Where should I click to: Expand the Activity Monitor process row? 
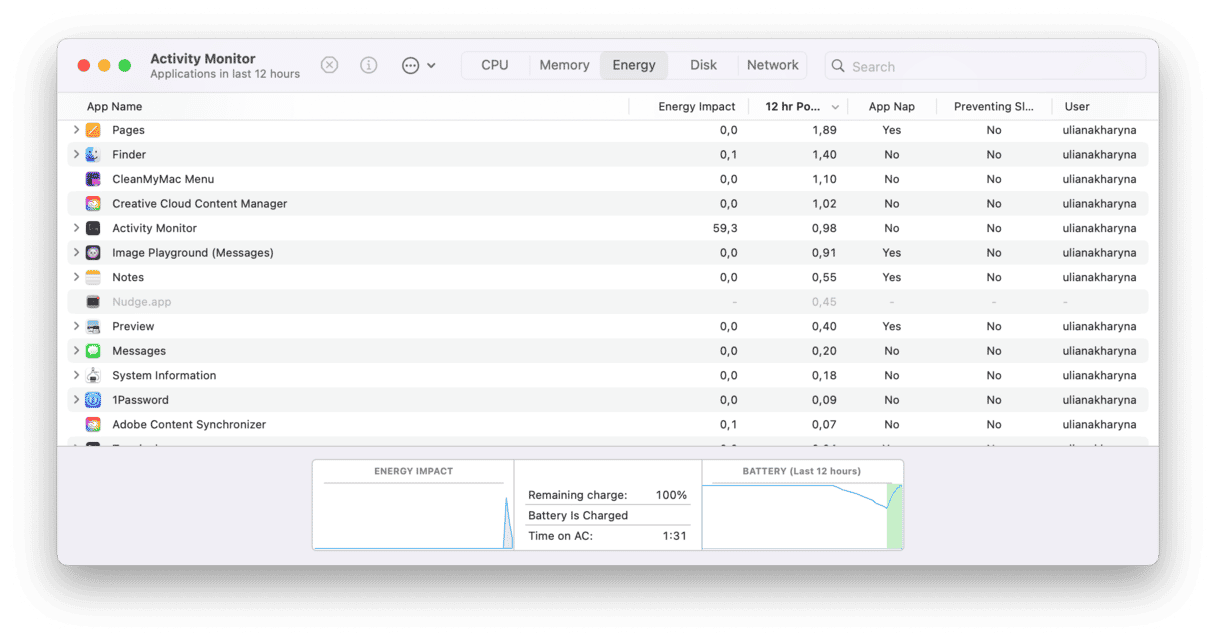(76, 228)
